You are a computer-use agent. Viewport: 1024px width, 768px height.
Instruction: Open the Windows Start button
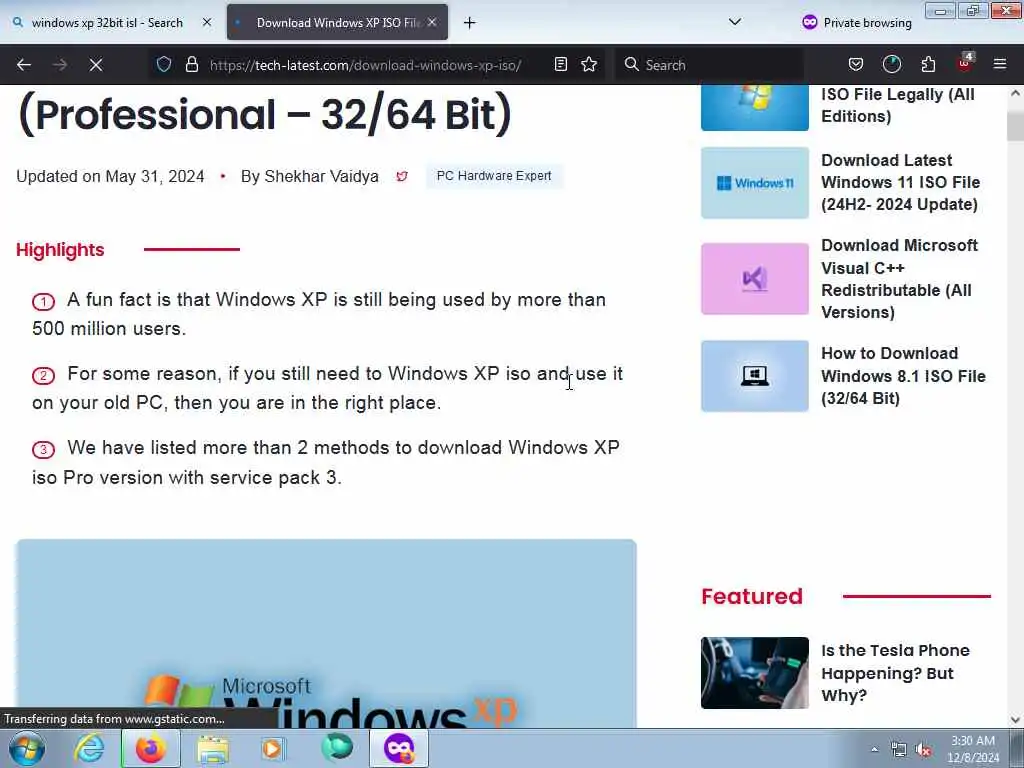tap(27, 748)
